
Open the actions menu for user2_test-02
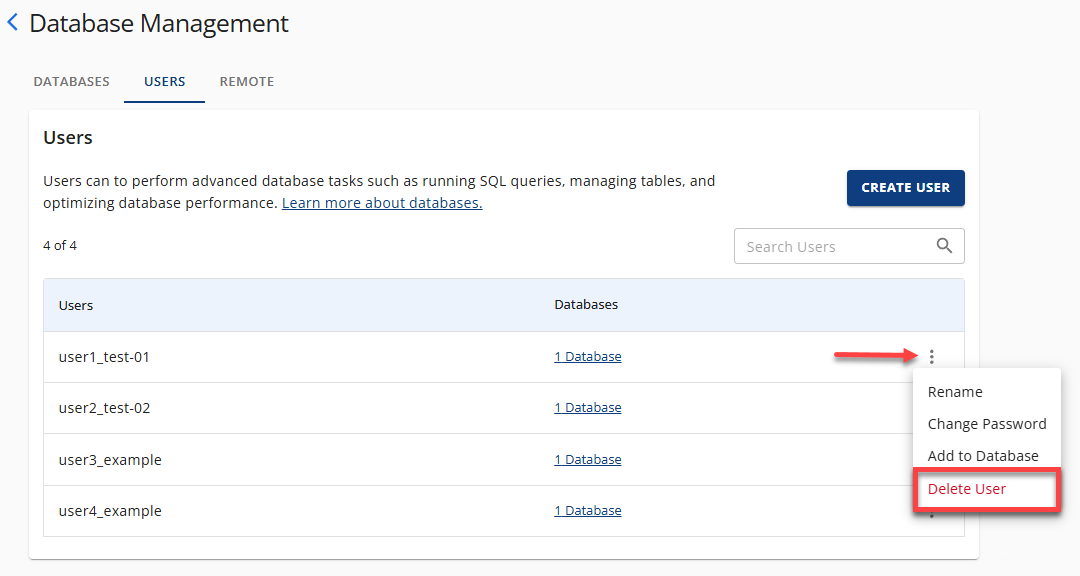point(931,408)
